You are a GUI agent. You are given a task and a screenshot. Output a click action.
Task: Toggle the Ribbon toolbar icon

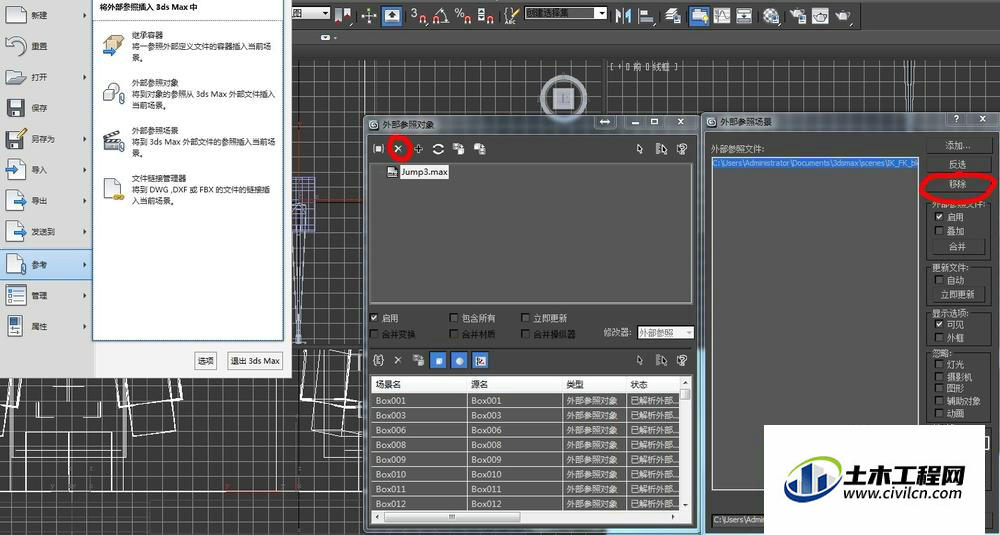tap(699, 16)
